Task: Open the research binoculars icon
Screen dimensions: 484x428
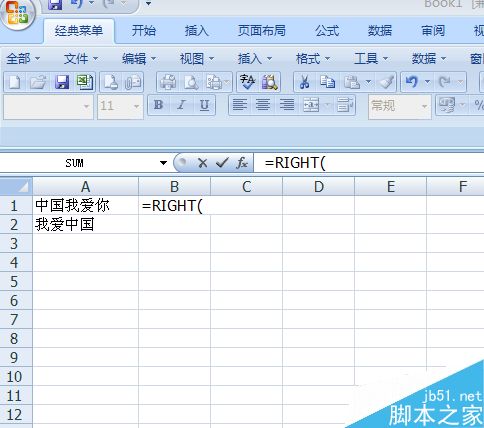Action: tap(269, 82)
